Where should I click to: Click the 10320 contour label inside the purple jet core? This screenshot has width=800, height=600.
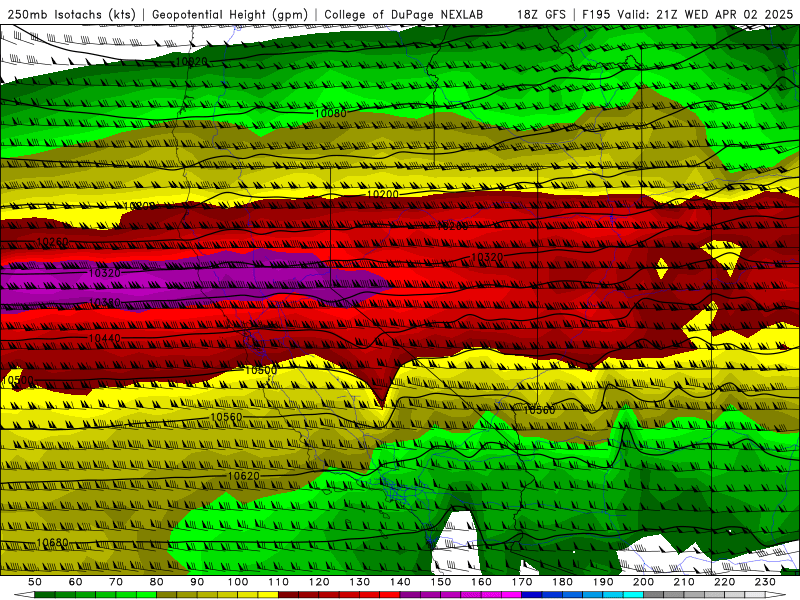click(105, 273)
